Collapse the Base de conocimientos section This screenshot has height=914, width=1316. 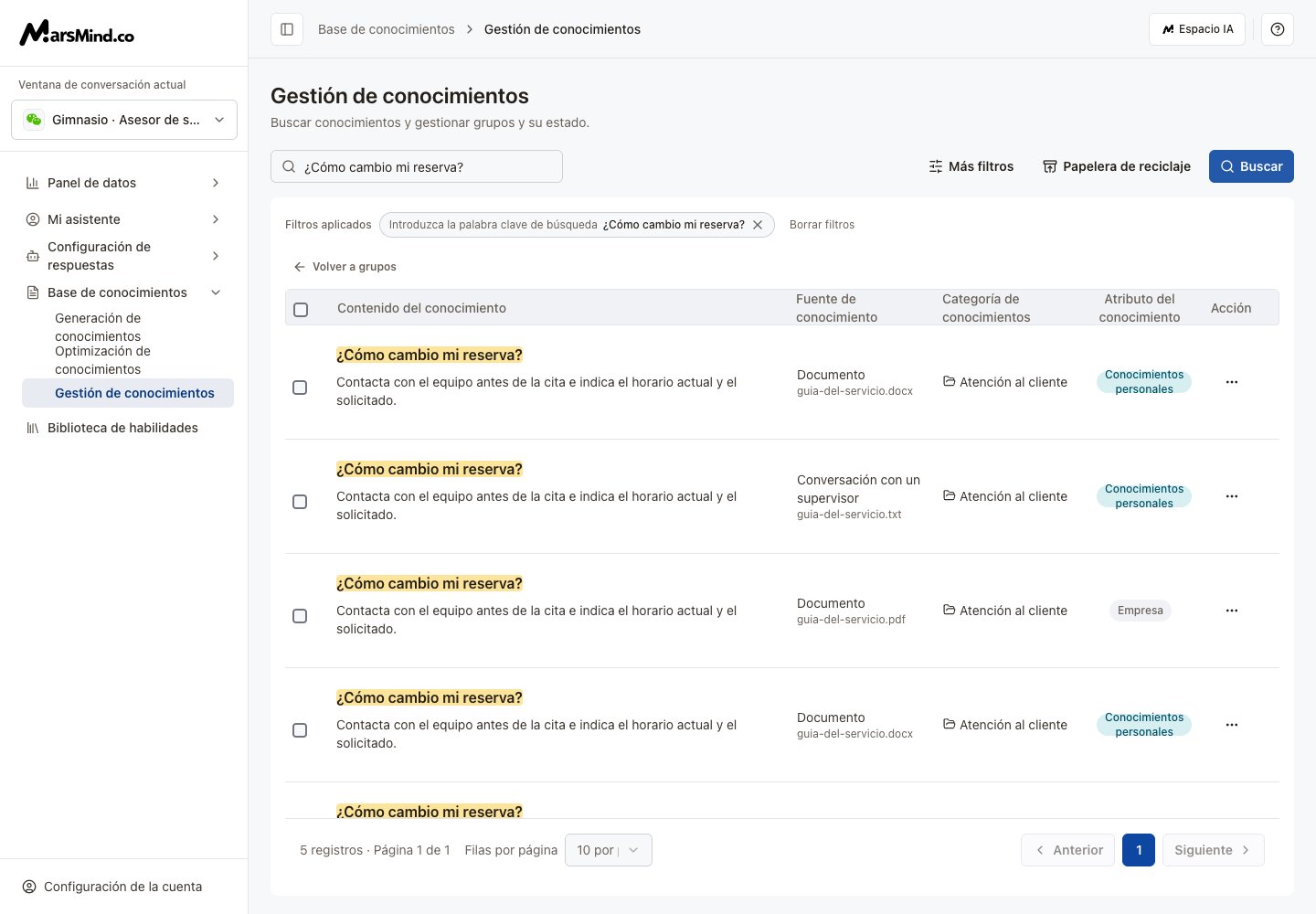coord(216,292)
